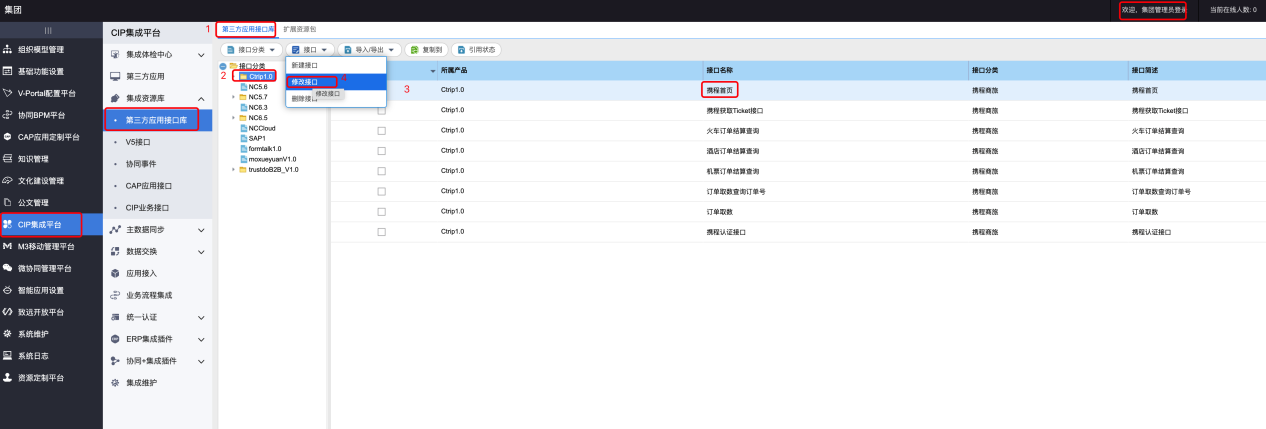The image size is (1266, 429).
Task: Click the 集成维护 icon
Action: pyautogui.click(x=115, y=383)
